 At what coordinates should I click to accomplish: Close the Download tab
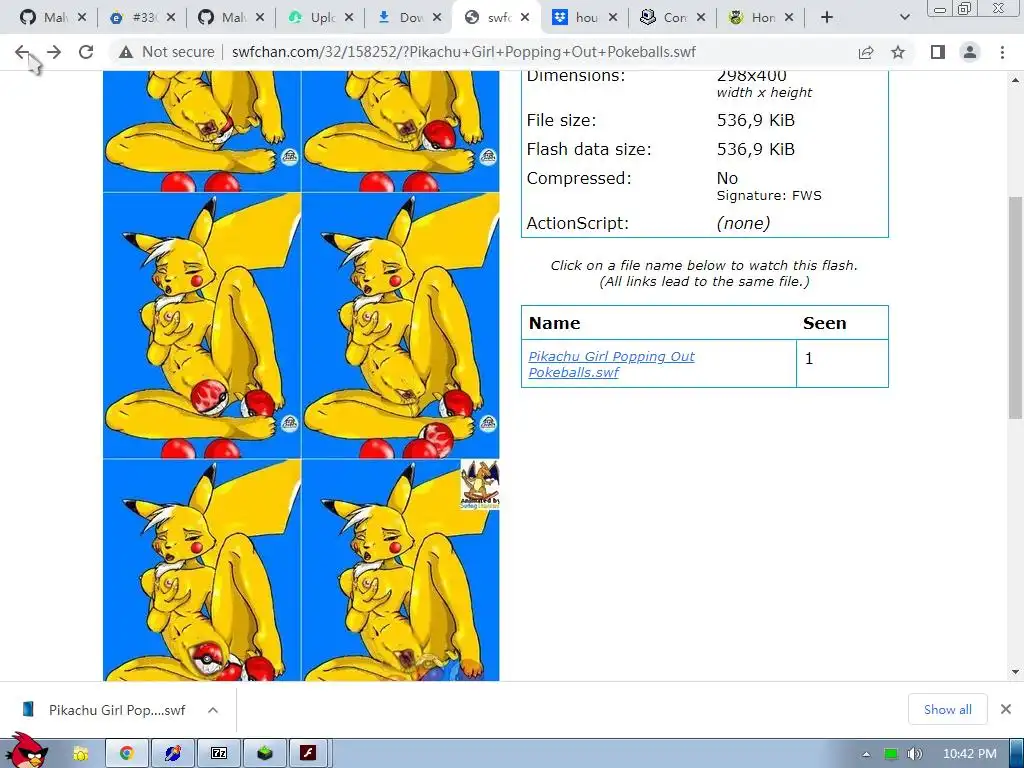(438, 18)
